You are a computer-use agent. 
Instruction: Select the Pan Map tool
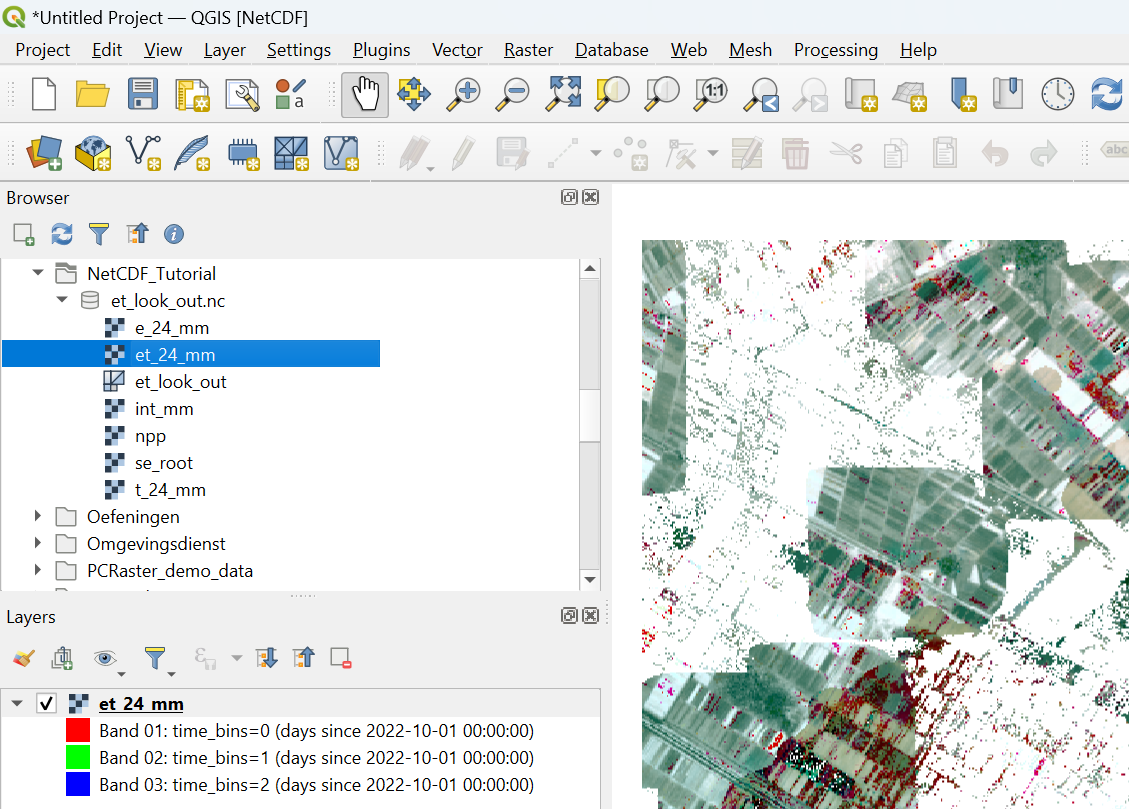tap(364, 95)
